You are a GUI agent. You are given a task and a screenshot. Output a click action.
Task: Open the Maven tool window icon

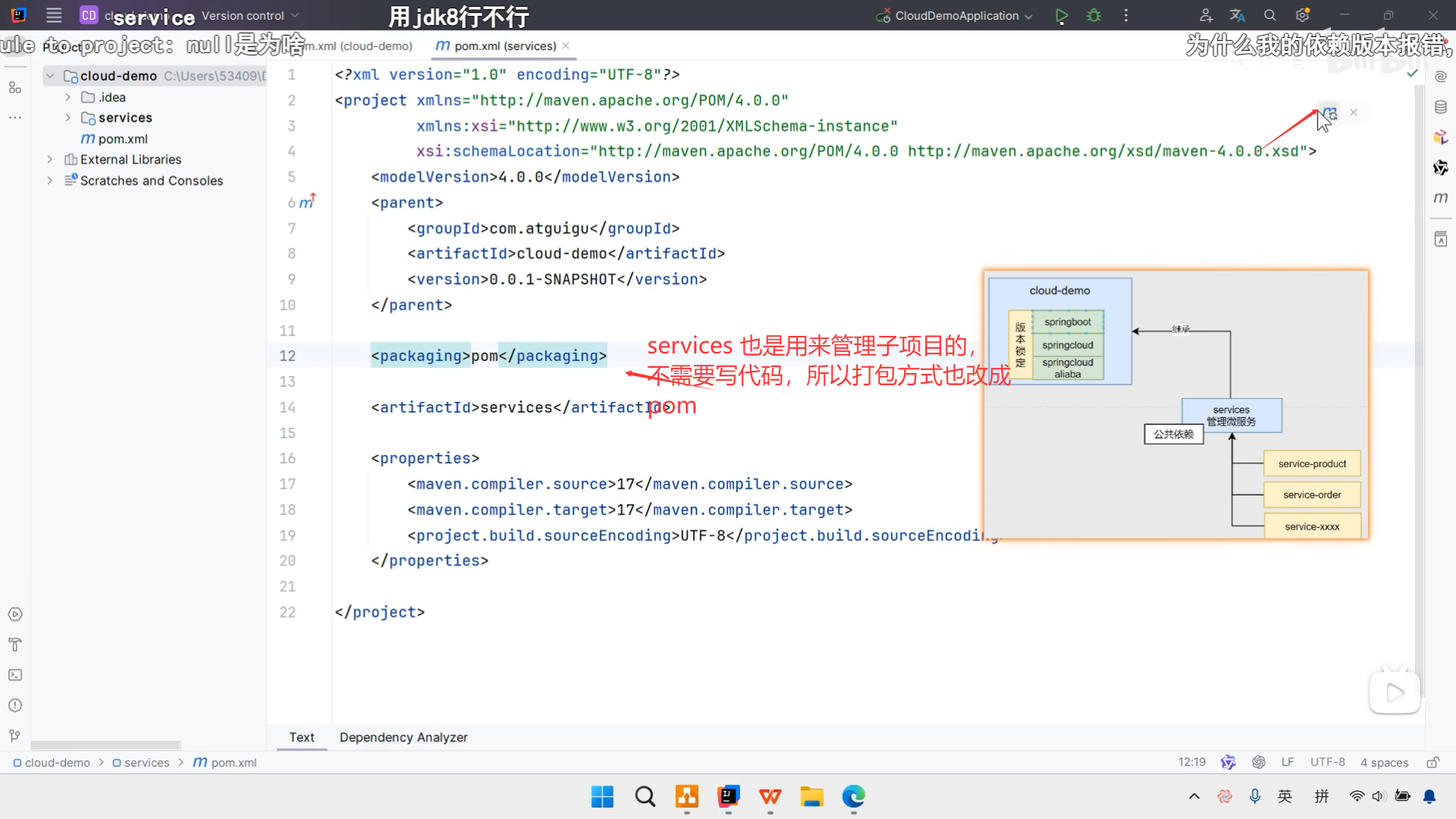click(1441, 198)
